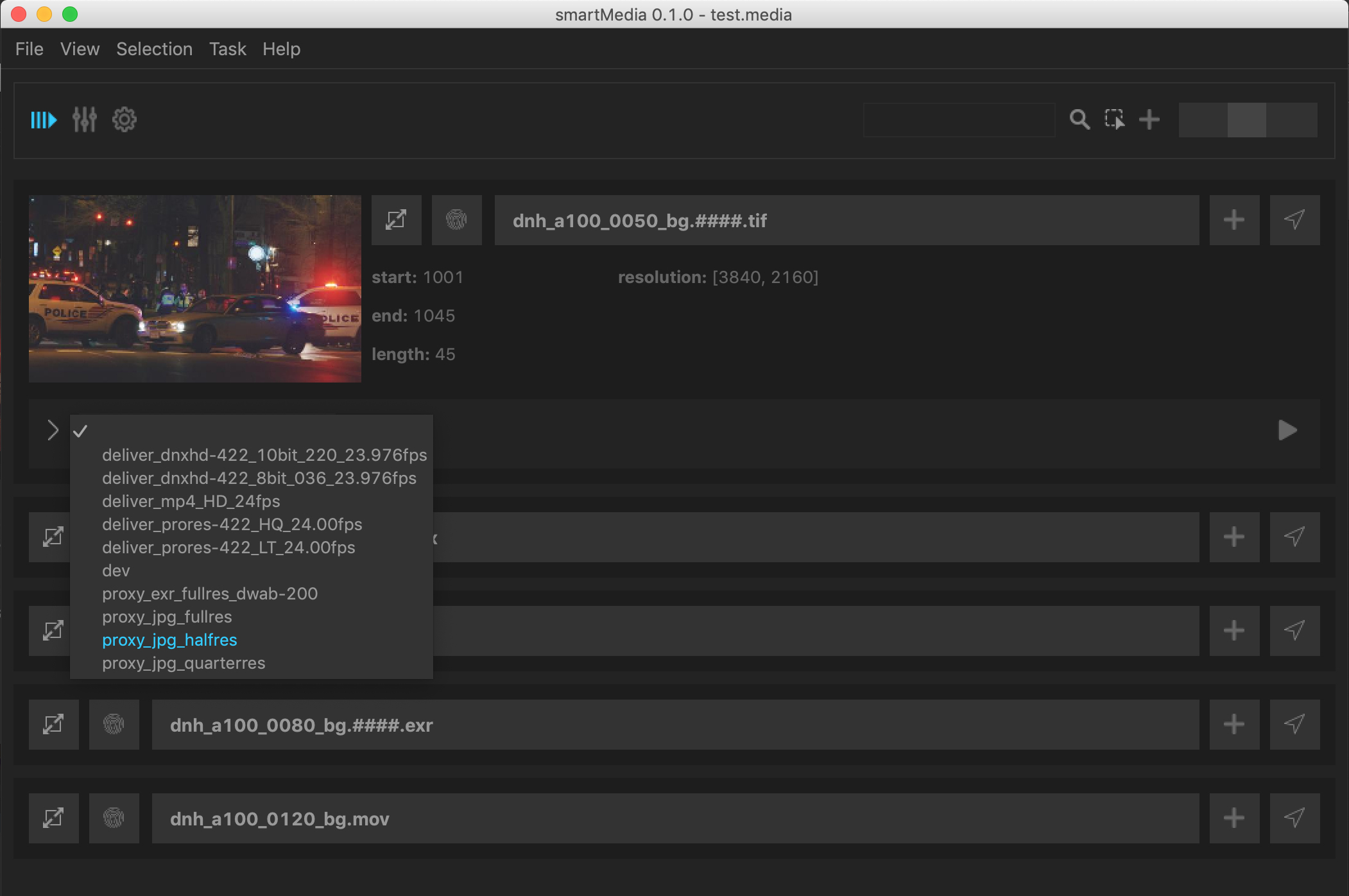Click the selection marquee cursor icon

pyautogui.click(x=1114, y=119)
